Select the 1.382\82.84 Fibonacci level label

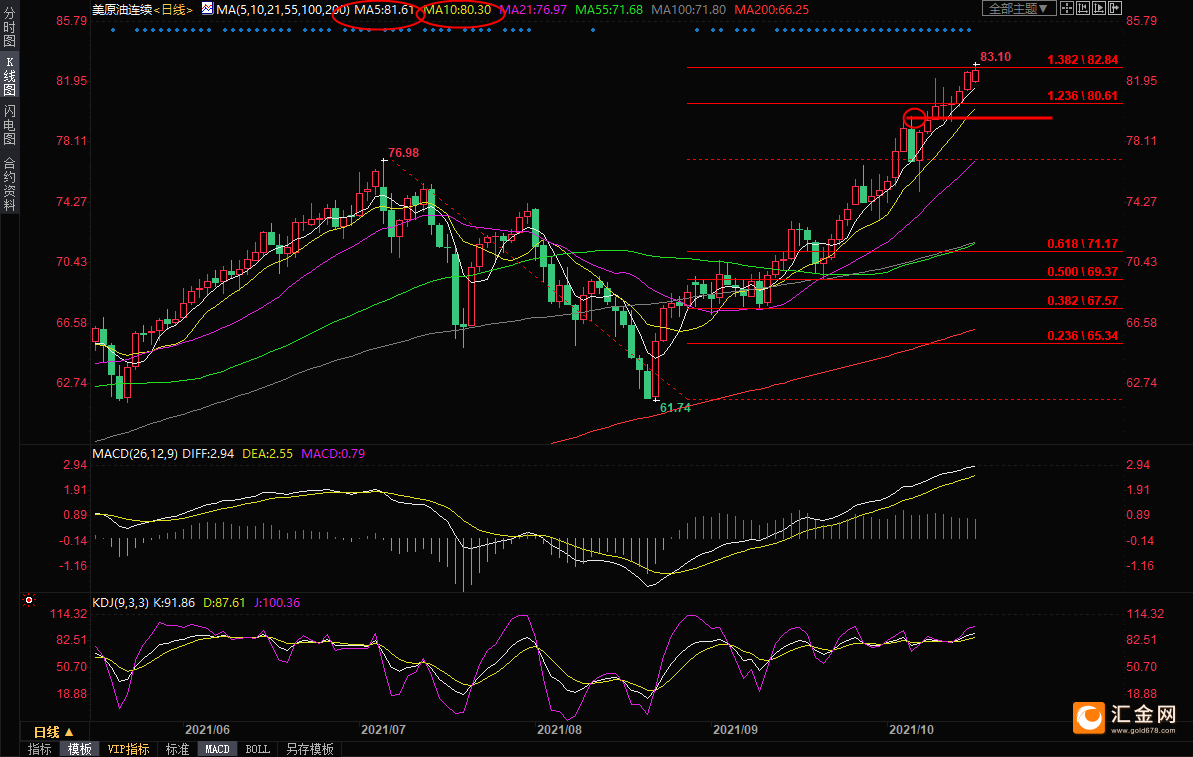[x=1083, y=59]
